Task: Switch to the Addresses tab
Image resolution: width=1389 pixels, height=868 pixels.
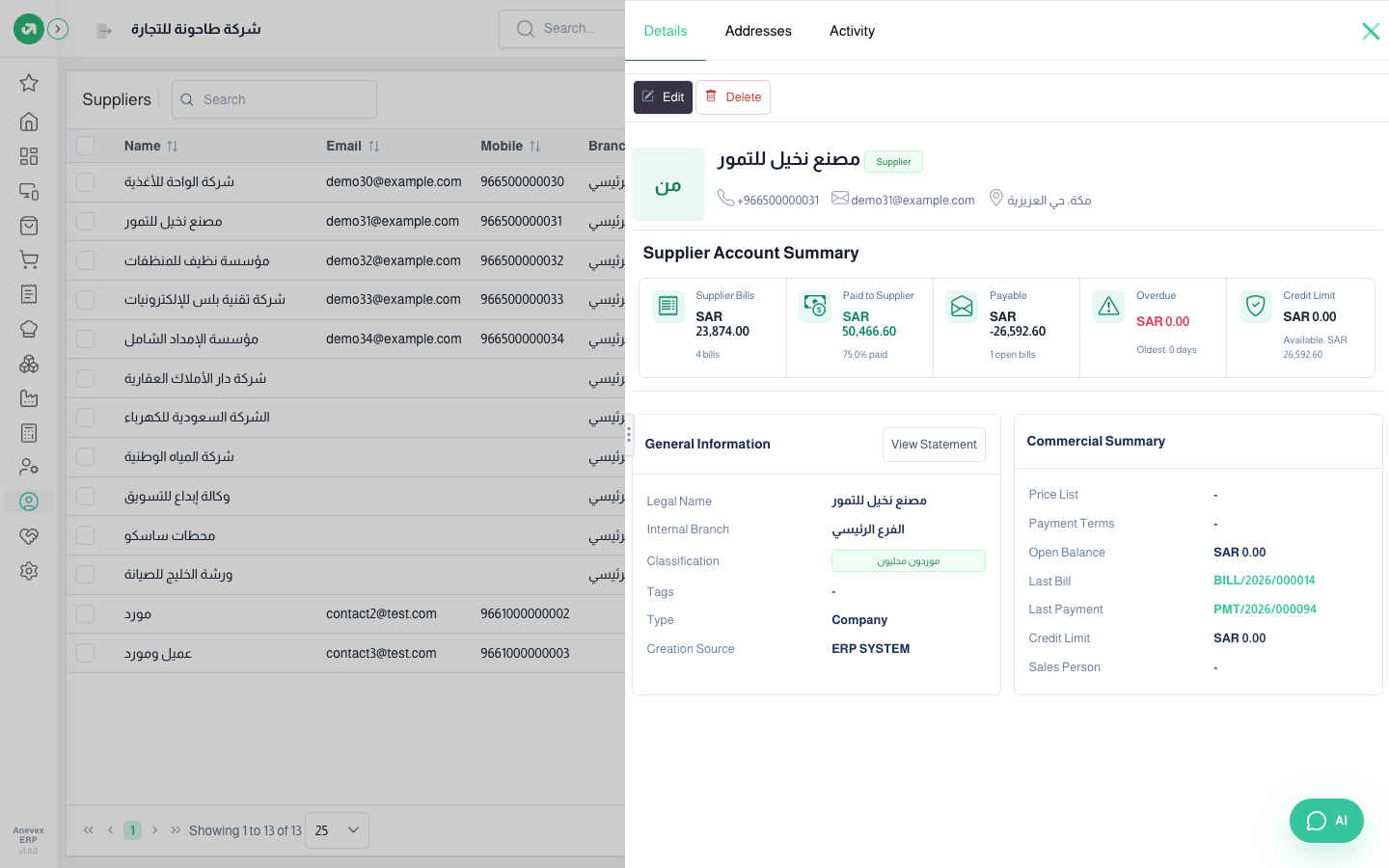Action: (x=758, y=31)
